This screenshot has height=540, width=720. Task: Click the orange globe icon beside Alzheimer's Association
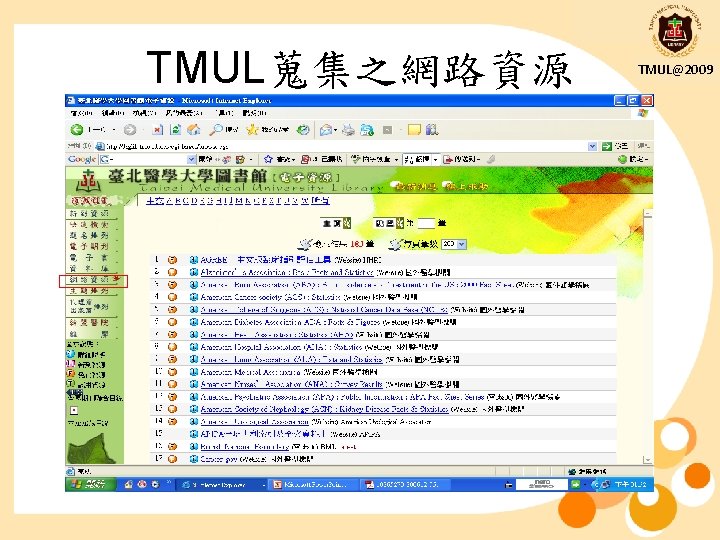(173, 272)
